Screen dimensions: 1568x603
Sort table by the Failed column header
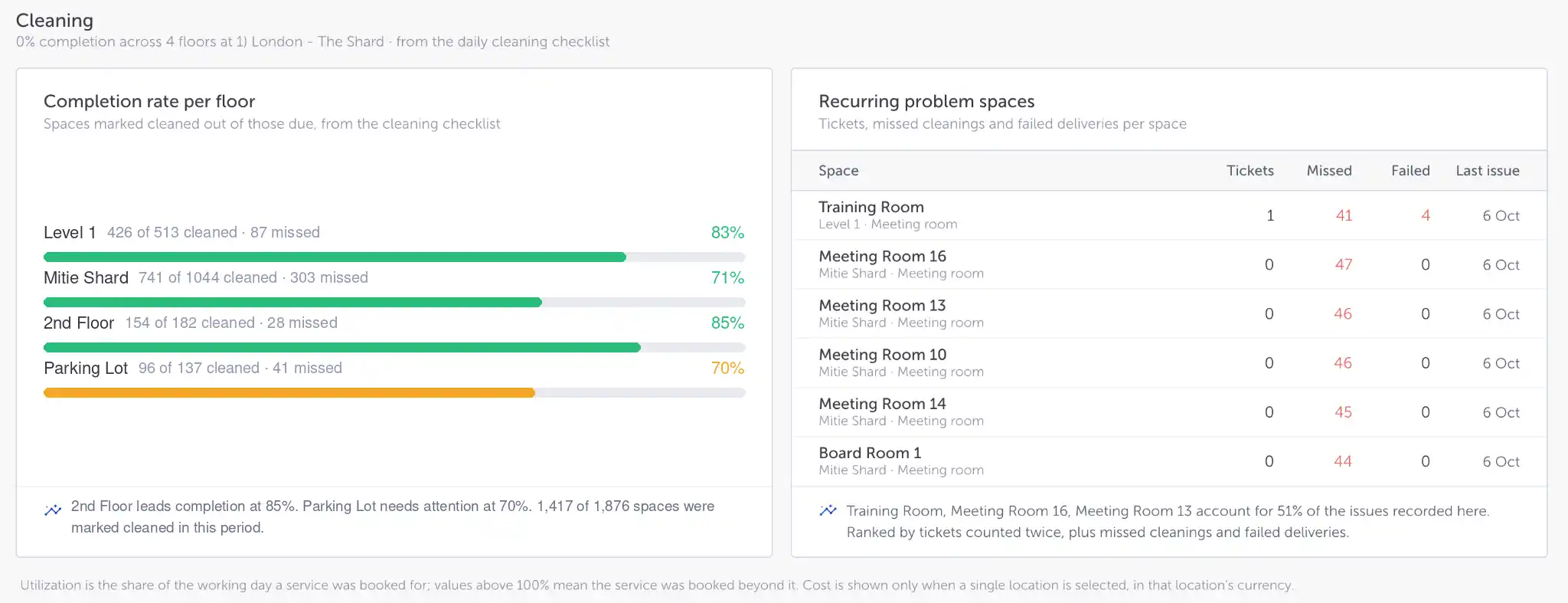(x=1410, y=171)
